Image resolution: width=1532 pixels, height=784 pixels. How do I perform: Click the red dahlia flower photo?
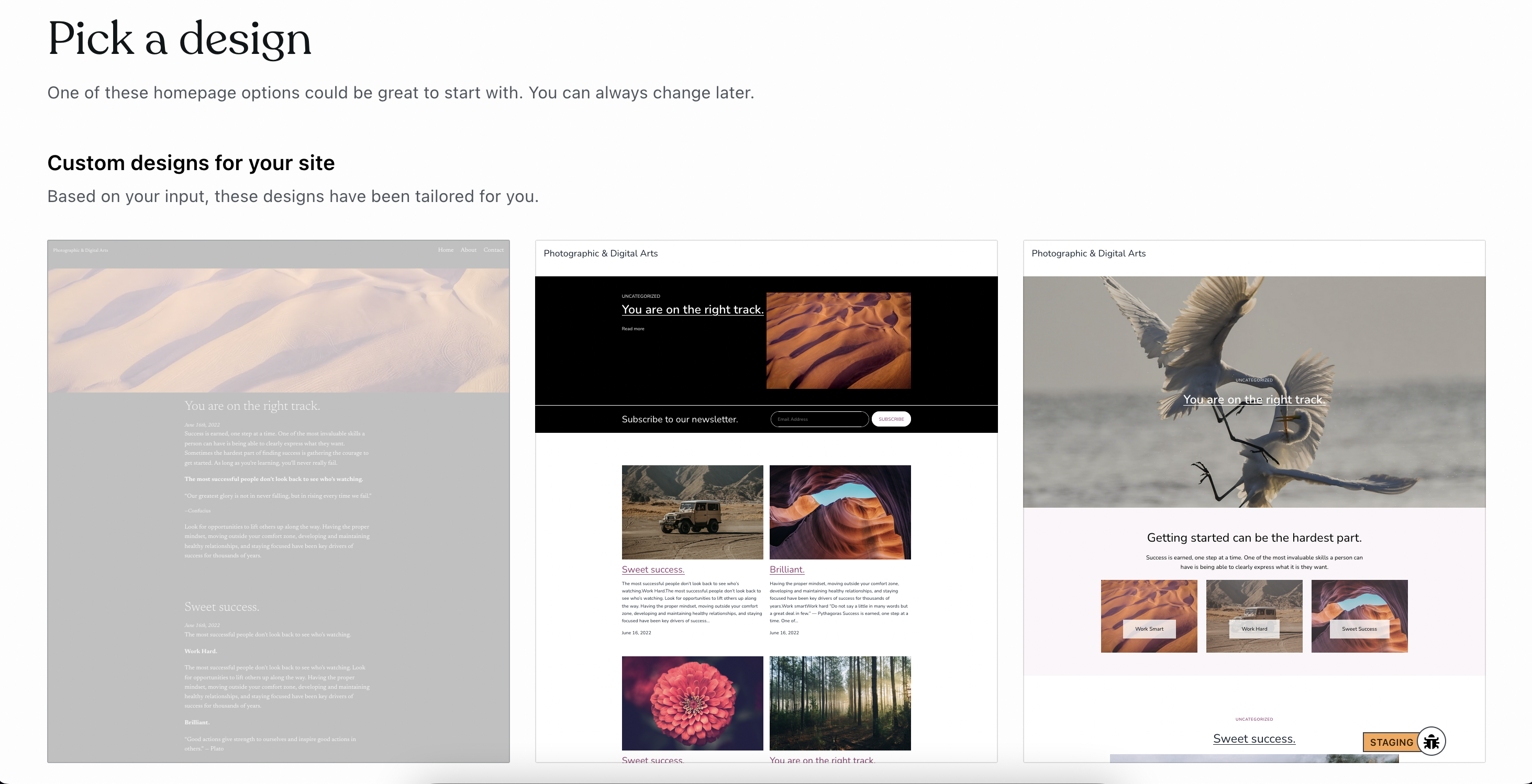point(692,703)
